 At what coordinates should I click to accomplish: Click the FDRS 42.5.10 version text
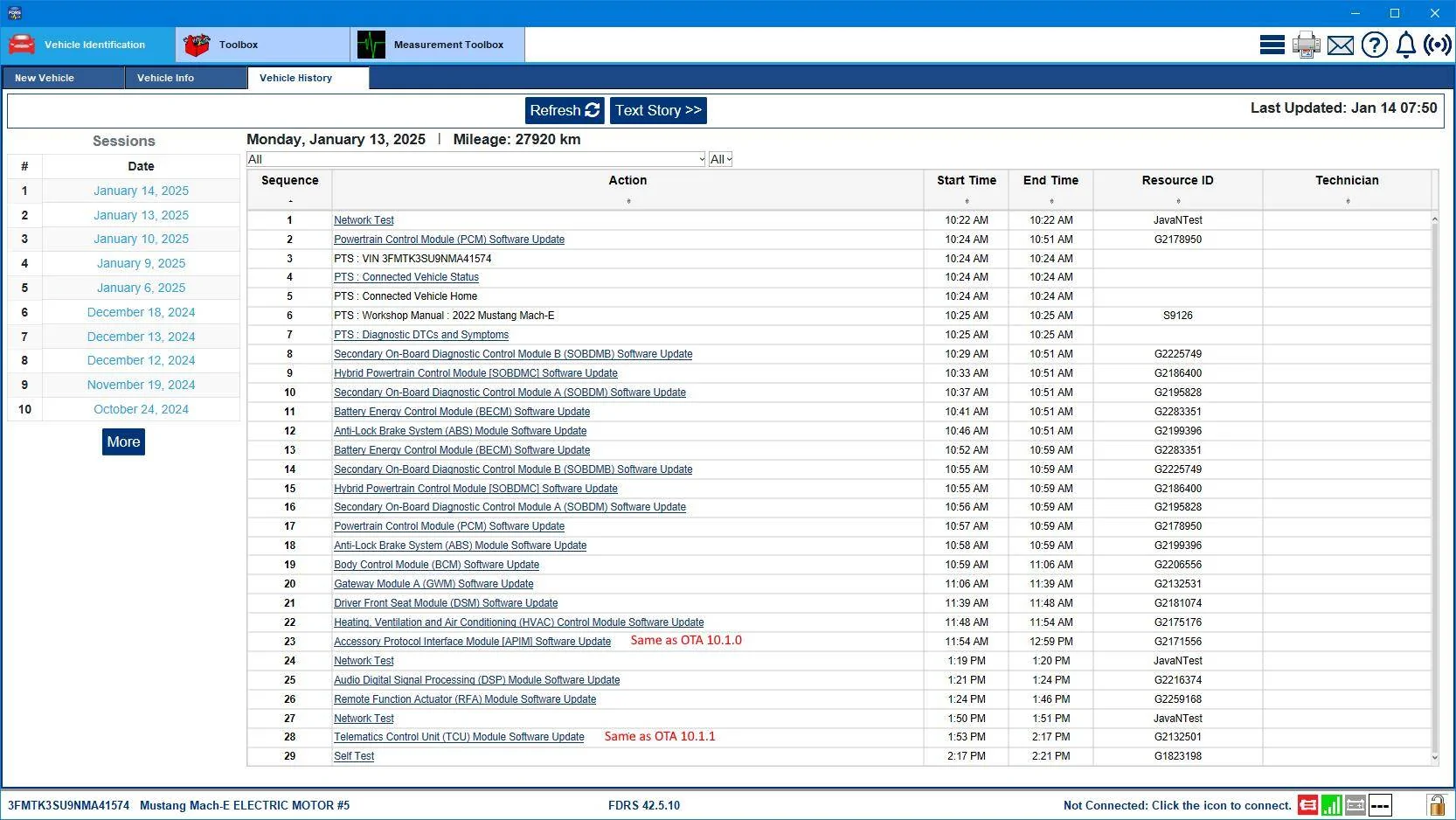tap(644, 805)
